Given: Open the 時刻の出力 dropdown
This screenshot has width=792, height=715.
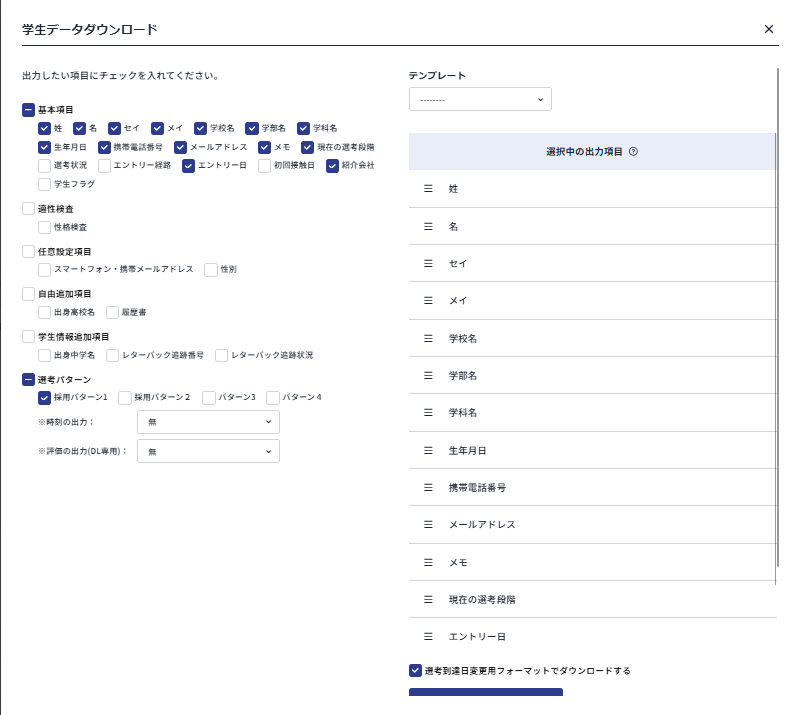Looking at the screenshot, I should tap(208, 422).
